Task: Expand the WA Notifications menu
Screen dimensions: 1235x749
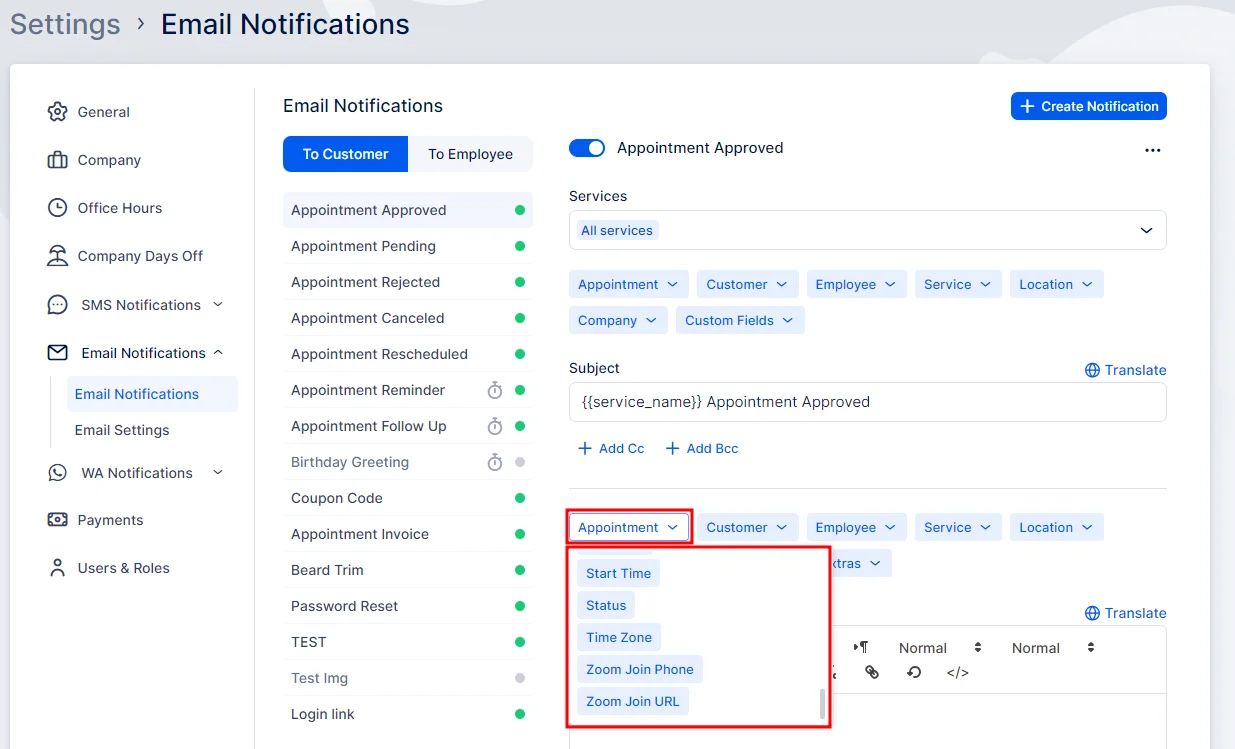Action: (137, 473)
